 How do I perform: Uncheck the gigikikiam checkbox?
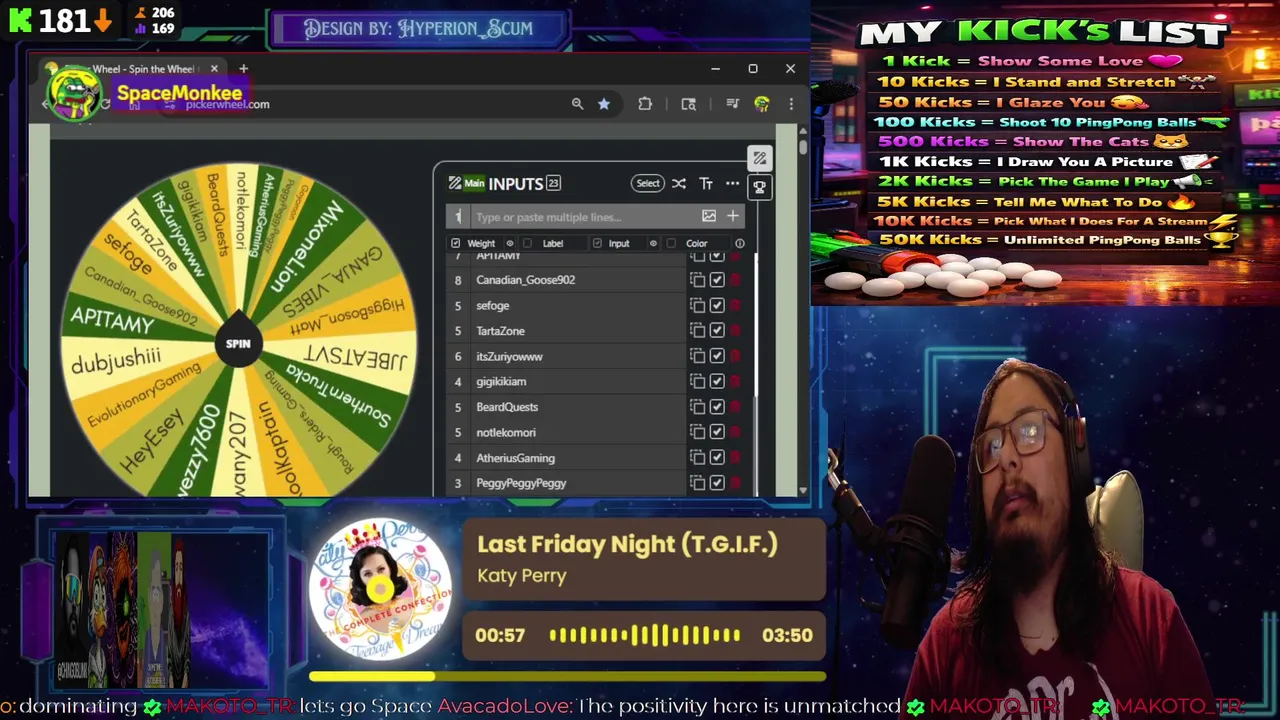coord(717,382)
